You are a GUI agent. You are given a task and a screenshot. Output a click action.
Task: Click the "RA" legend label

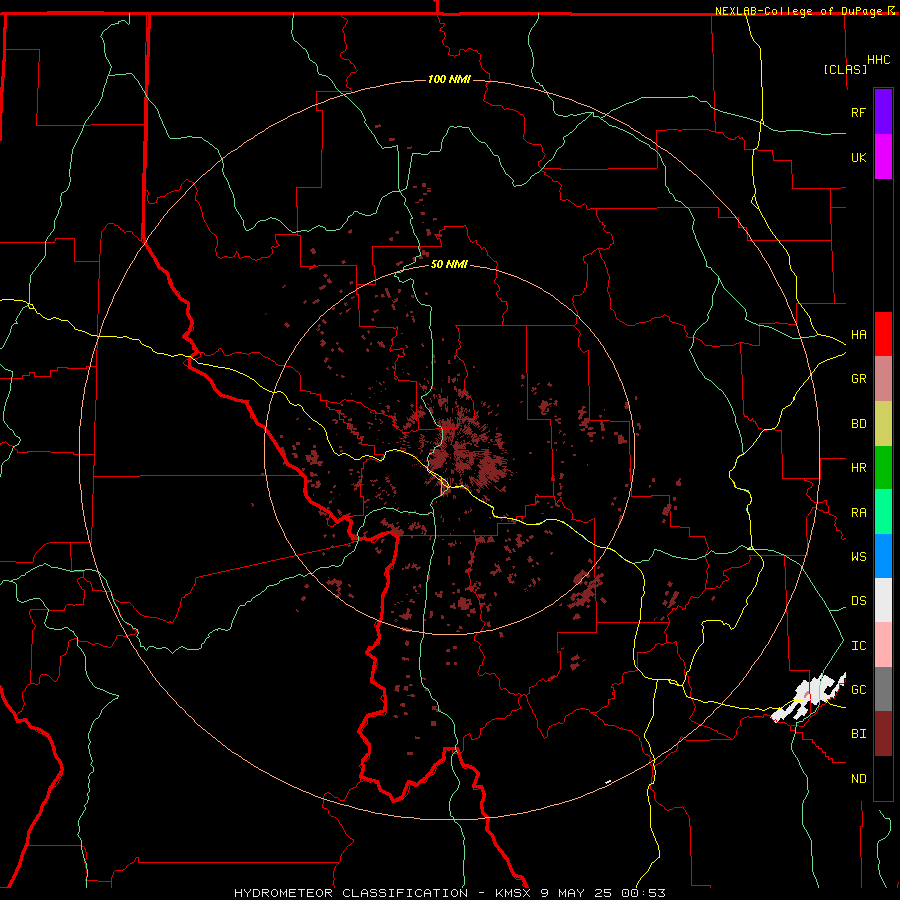[858, 513]
